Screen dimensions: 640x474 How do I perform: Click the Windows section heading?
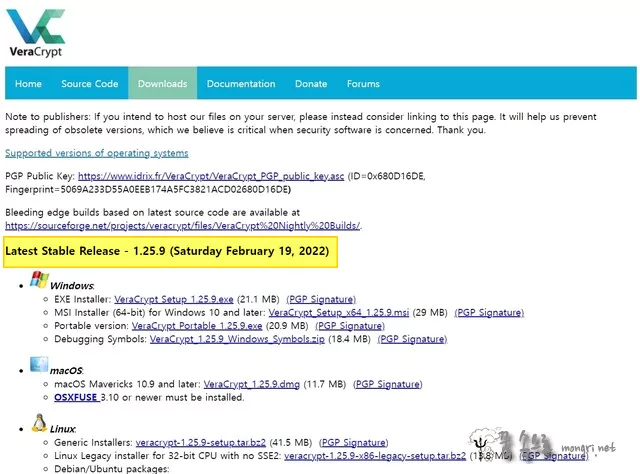click(x=72, y=286)
